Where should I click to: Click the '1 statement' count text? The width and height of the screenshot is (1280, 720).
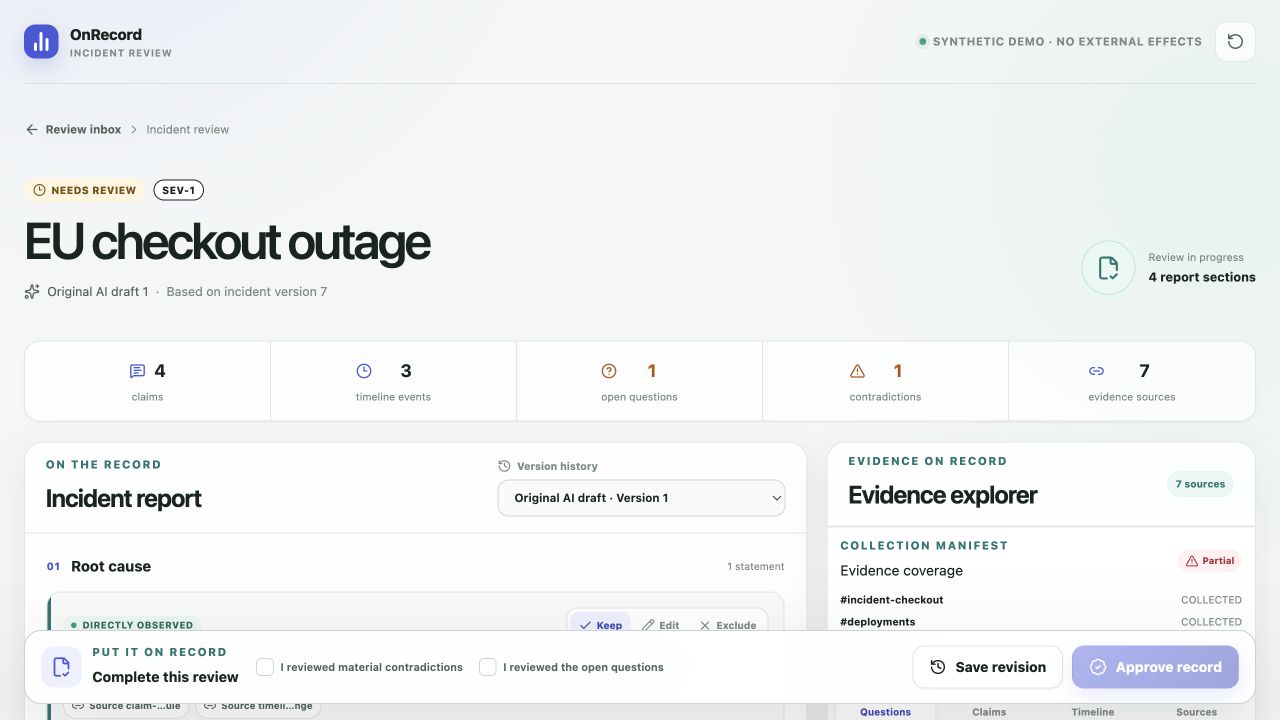(x=755, y=566)
